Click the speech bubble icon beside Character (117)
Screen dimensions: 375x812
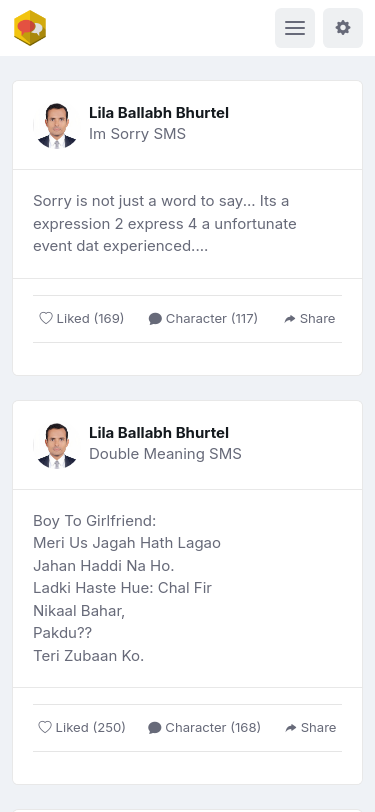pyautogui.click(x=155, y=319)
